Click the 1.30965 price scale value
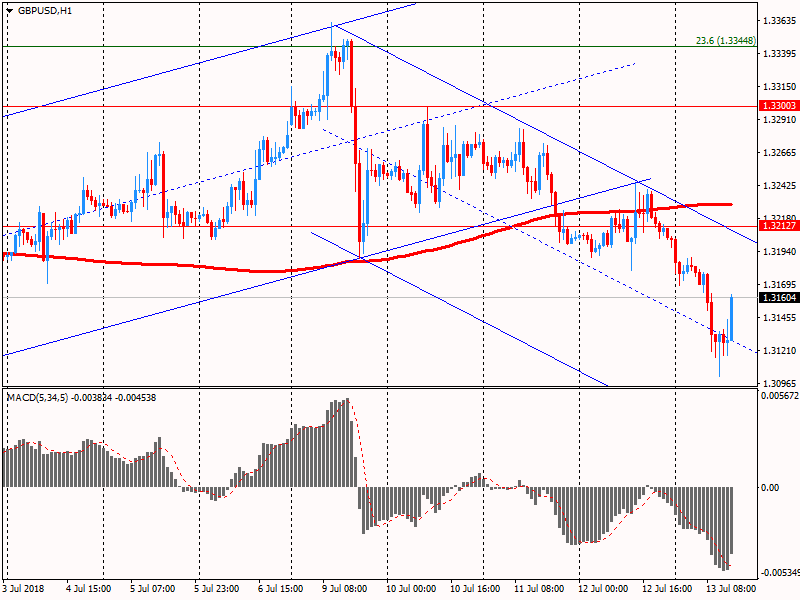 (x=778, y=383)
